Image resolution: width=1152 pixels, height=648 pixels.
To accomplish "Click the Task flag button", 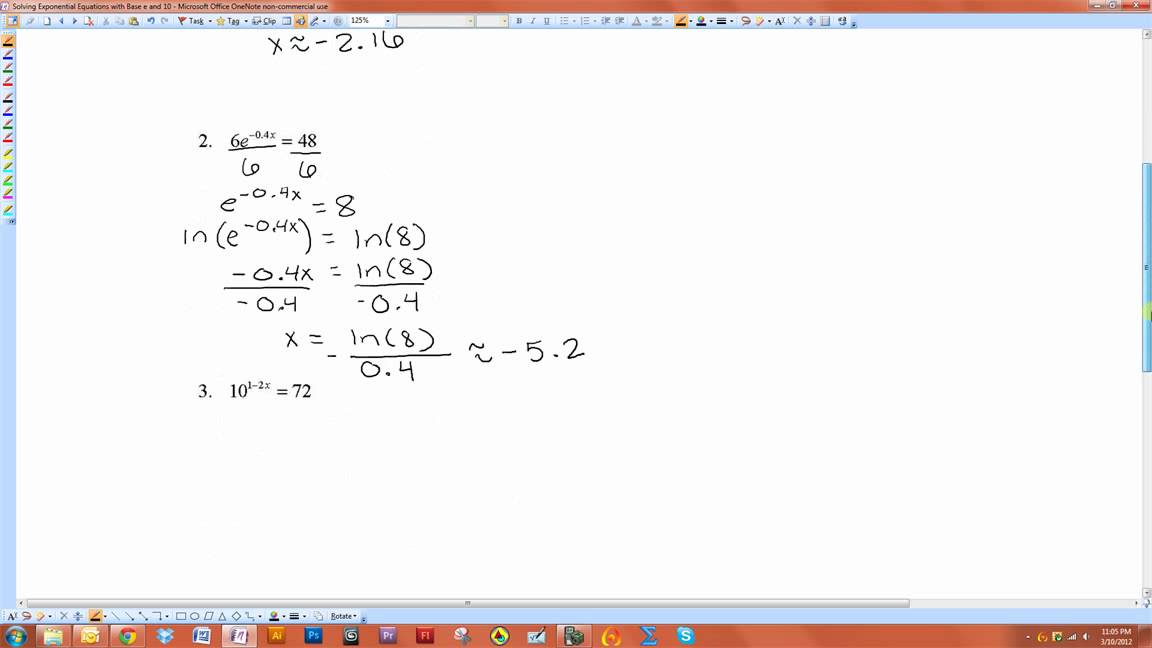I will click(x=191, y=21).
